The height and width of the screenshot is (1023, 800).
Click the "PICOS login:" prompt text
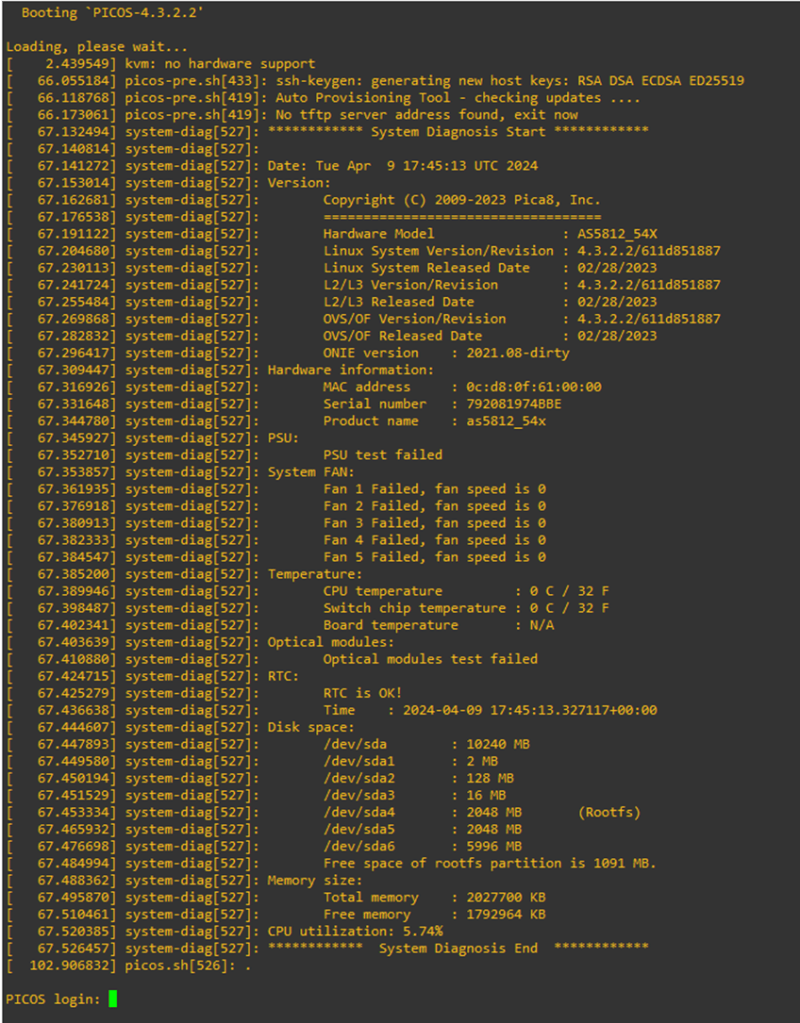coord(52,999)
